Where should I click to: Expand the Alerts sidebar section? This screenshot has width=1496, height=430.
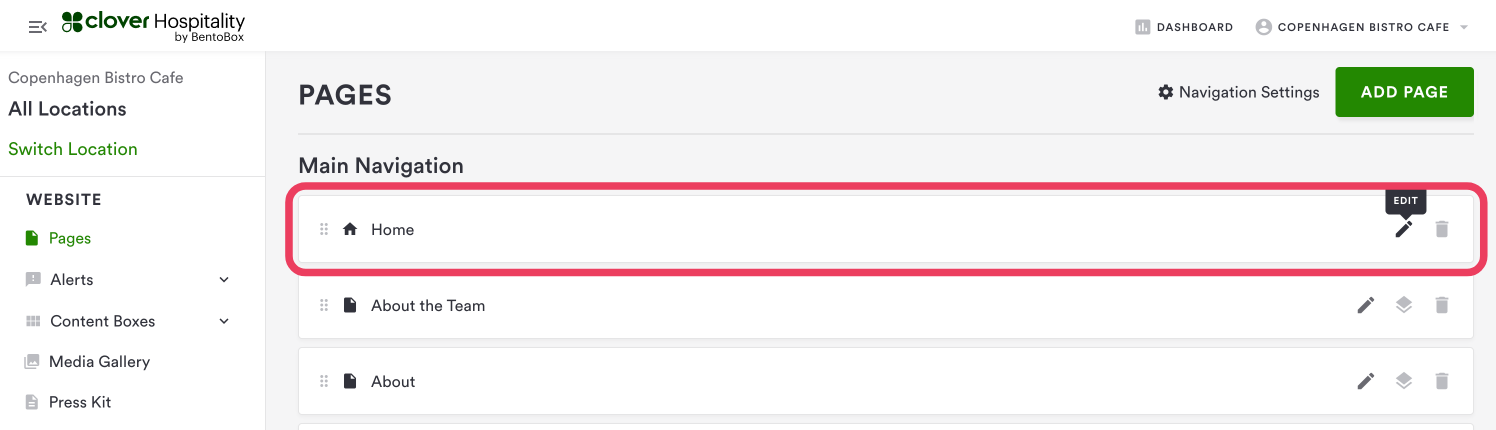[x=224, y=280]
